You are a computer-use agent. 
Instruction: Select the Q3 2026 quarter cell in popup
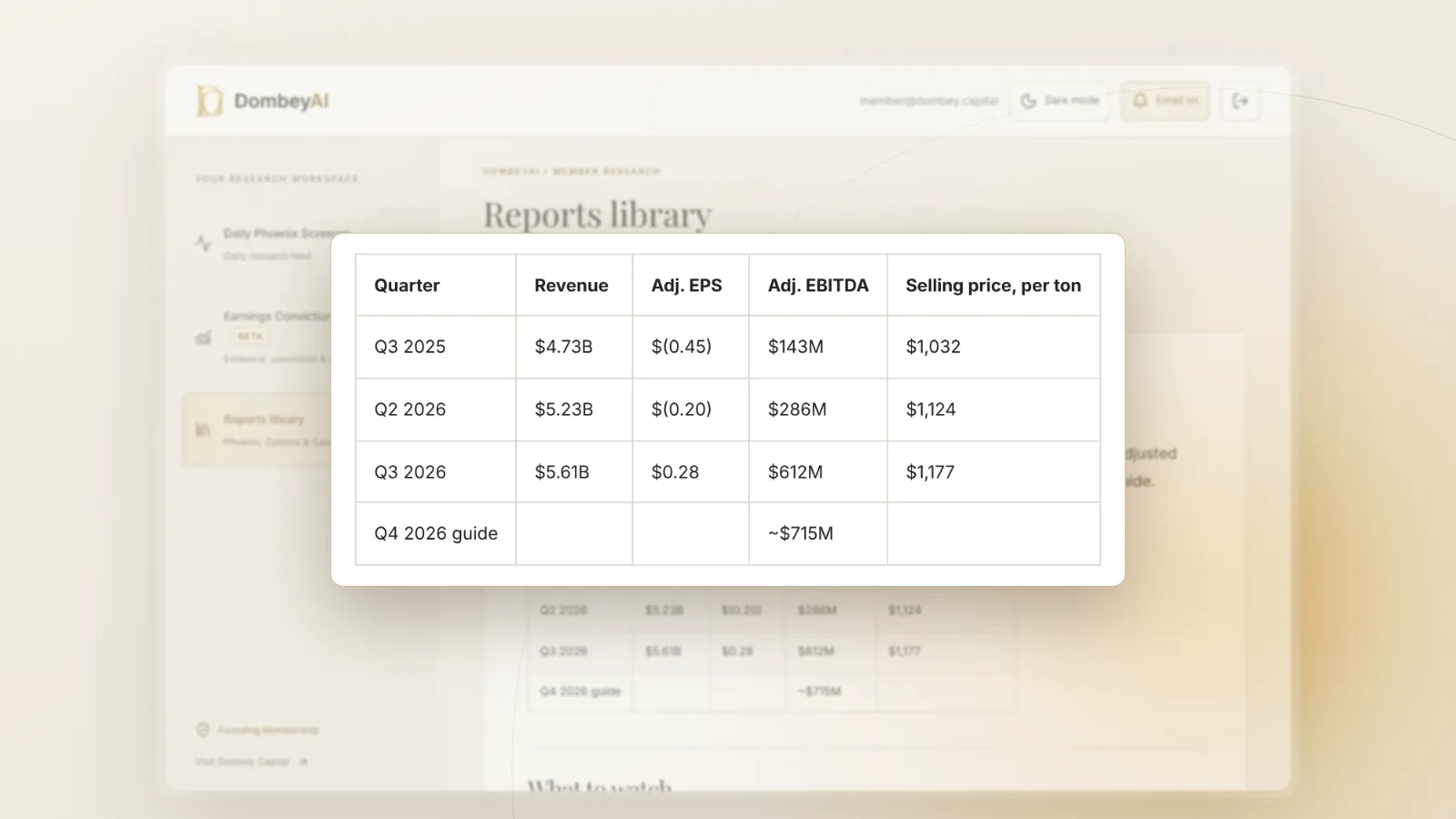click(436, 471)
